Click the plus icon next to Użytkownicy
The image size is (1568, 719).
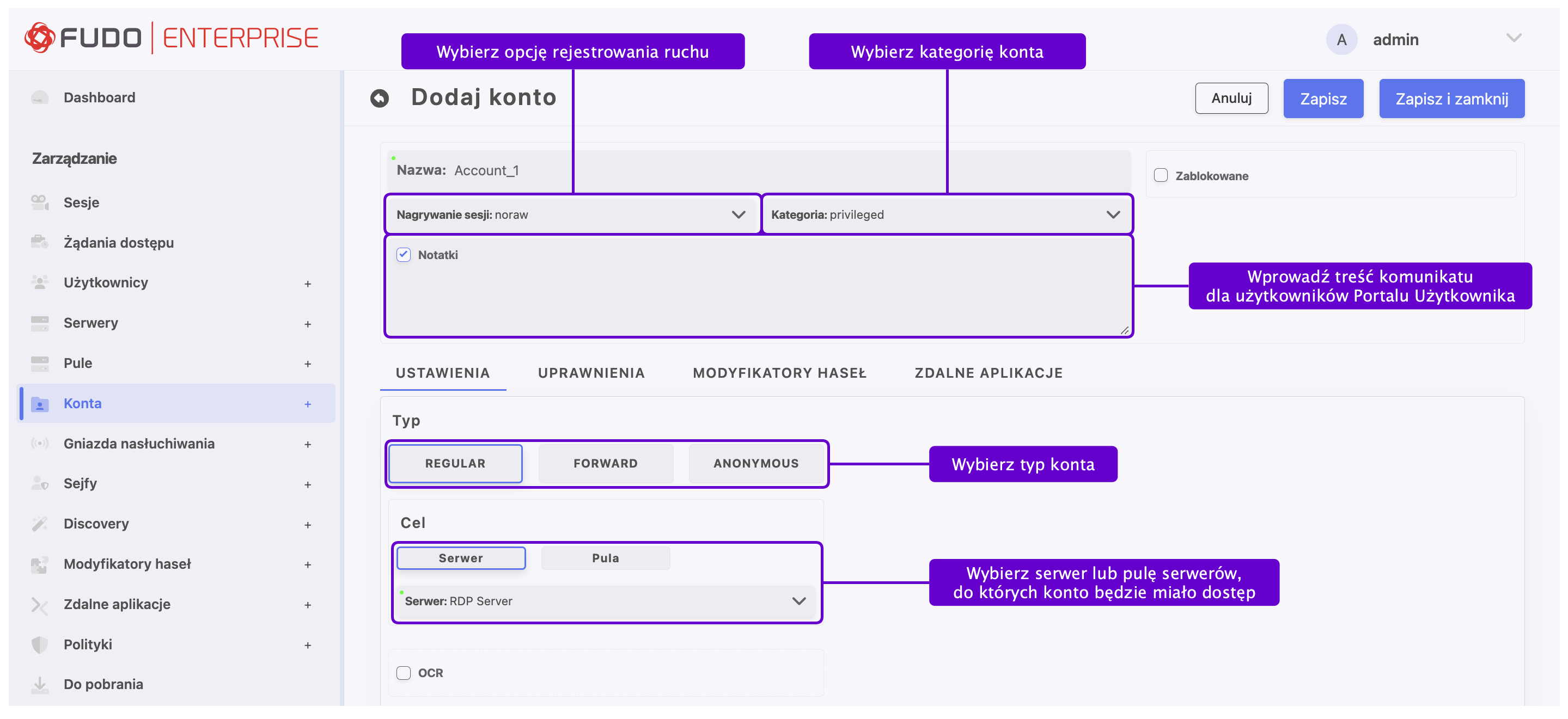point(308,284)
